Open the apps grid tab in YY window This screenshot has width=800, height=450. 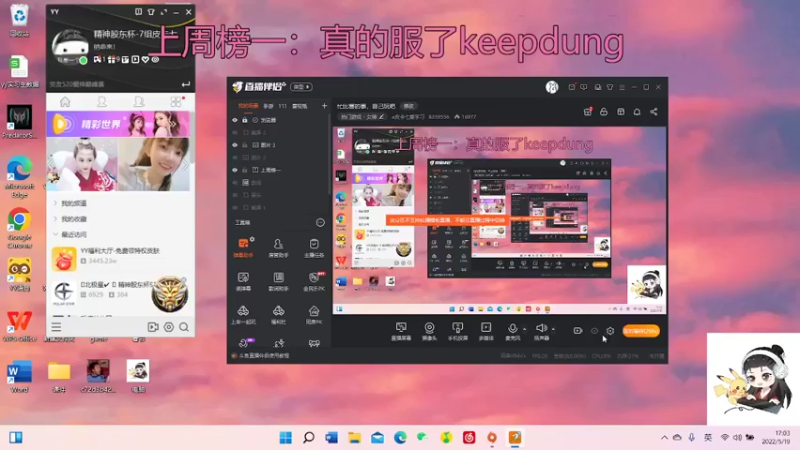pyautogui.click(x=176, y=102)
